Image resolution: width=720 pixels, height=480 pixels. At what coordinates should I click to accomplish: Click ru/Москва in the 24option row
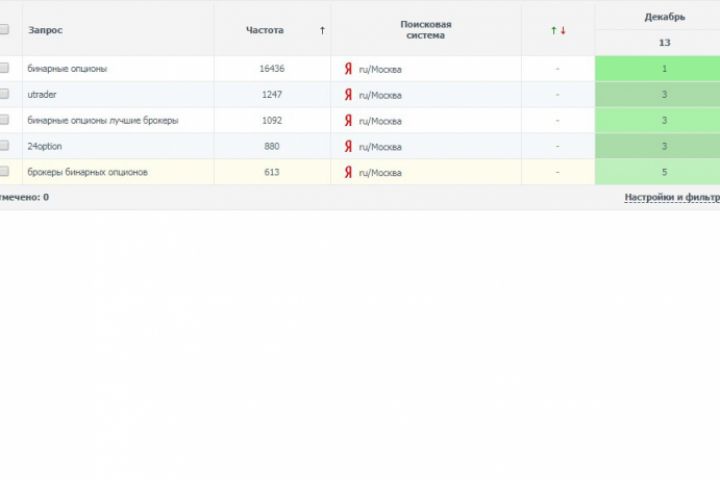pyautogui.click(x=380, y=147)
